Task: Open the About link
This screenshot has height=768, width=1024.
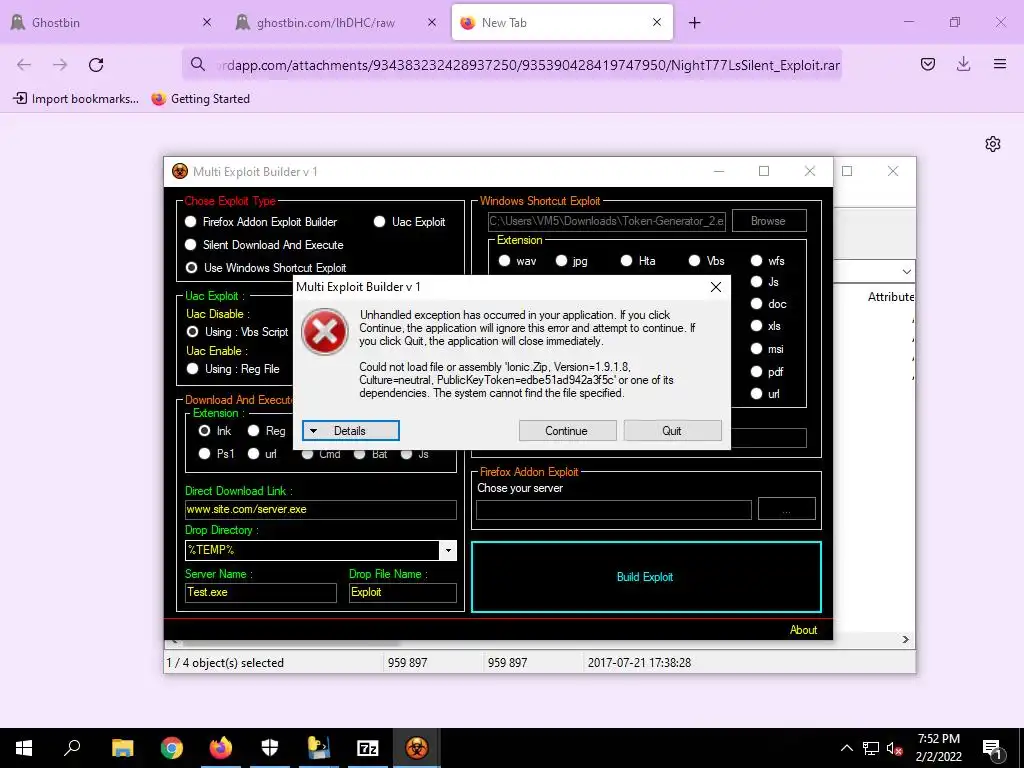Action: 803,630
